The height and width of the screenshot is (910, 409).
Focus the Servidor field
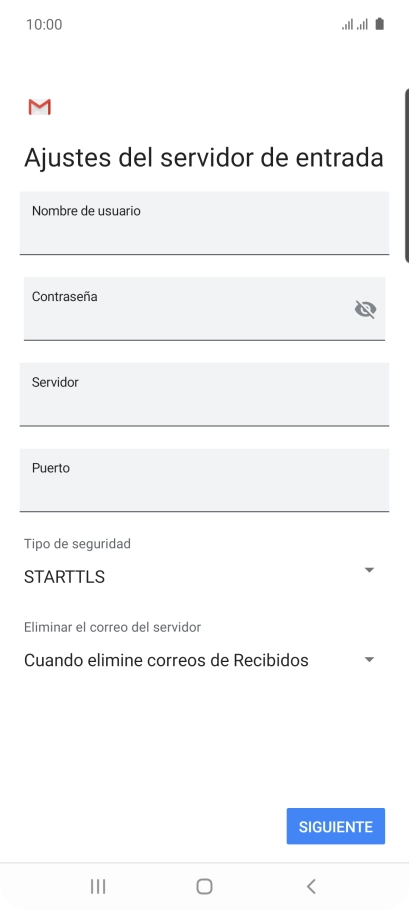click(204, 395)
